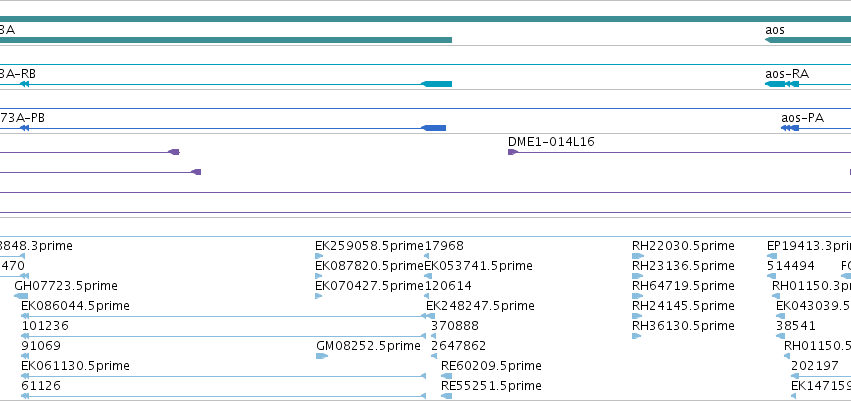851x401 pixels.
Task: Open the EK061130.5prime label
Action: pyautogui.click(x=75, y=366)
